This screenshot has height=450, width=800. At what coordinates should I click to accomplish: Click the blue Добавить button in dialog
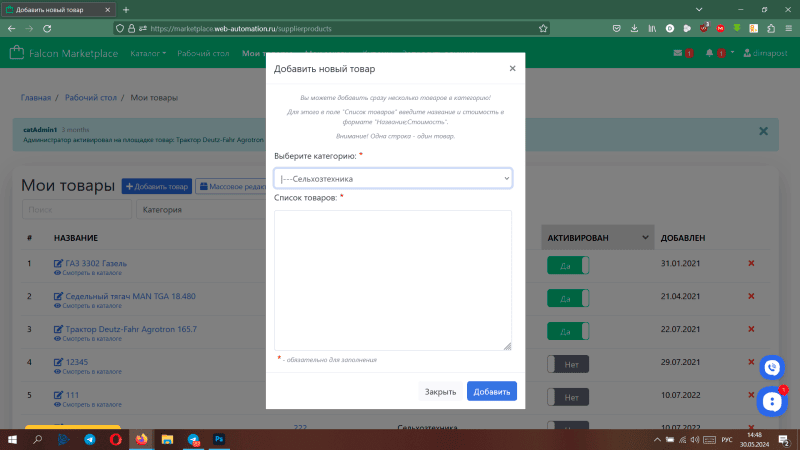point(492,391)
